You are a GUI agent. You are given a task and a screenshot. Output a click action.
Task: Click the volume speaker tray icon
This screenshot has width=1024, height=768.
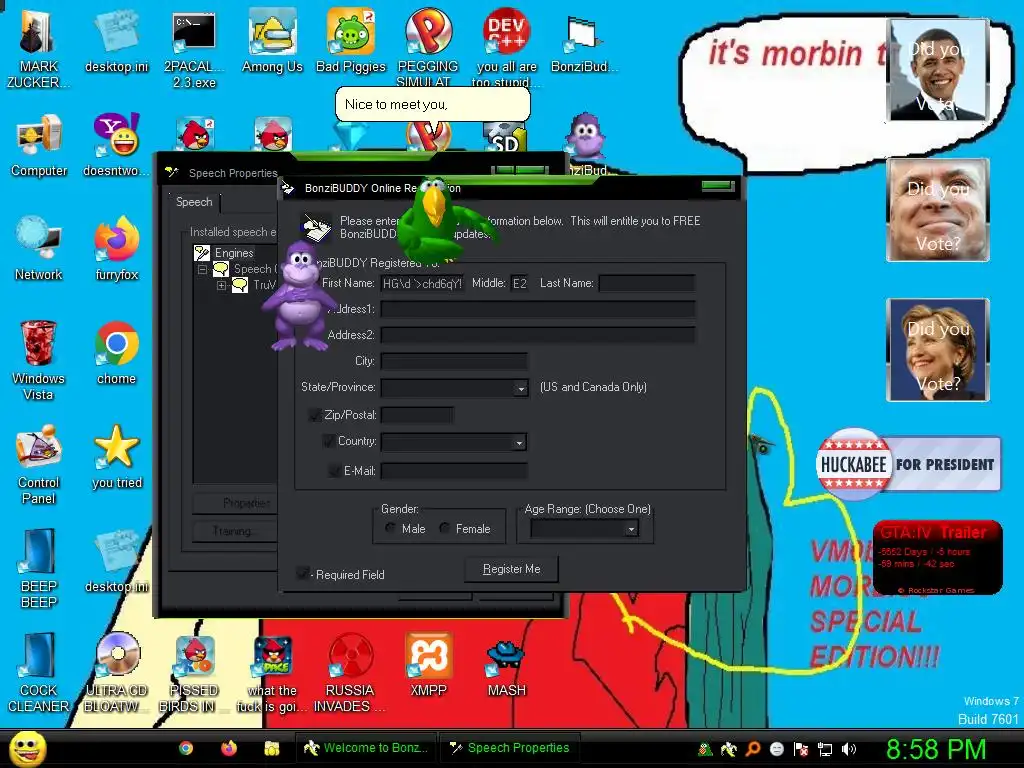pyautogui.click(x=849, y=749)
